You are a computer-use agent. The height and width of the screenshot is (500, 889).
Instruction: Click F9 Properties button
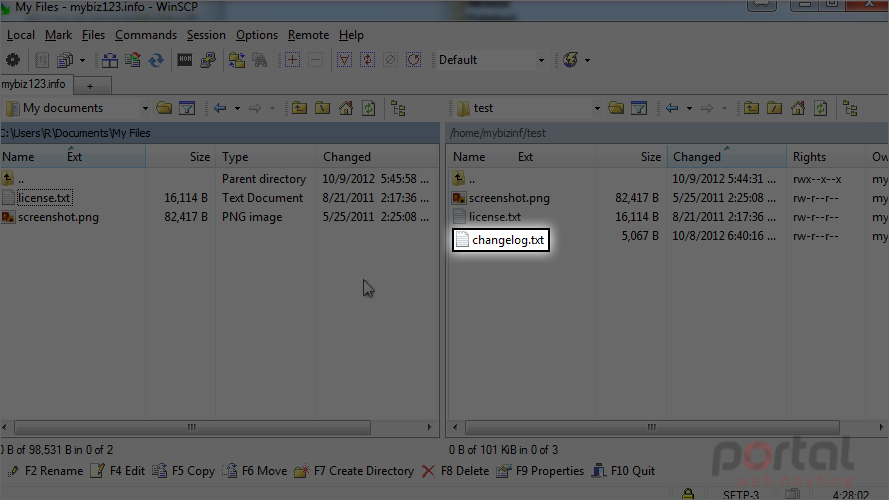pyautogui.click(x=540, y=471)
